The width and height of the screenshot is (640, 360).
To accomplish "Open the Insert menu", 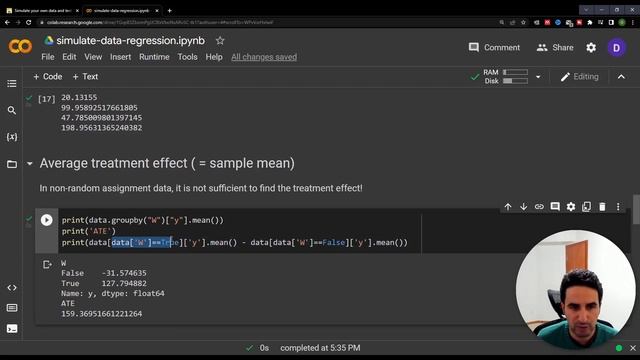I will tap(120, 57).
